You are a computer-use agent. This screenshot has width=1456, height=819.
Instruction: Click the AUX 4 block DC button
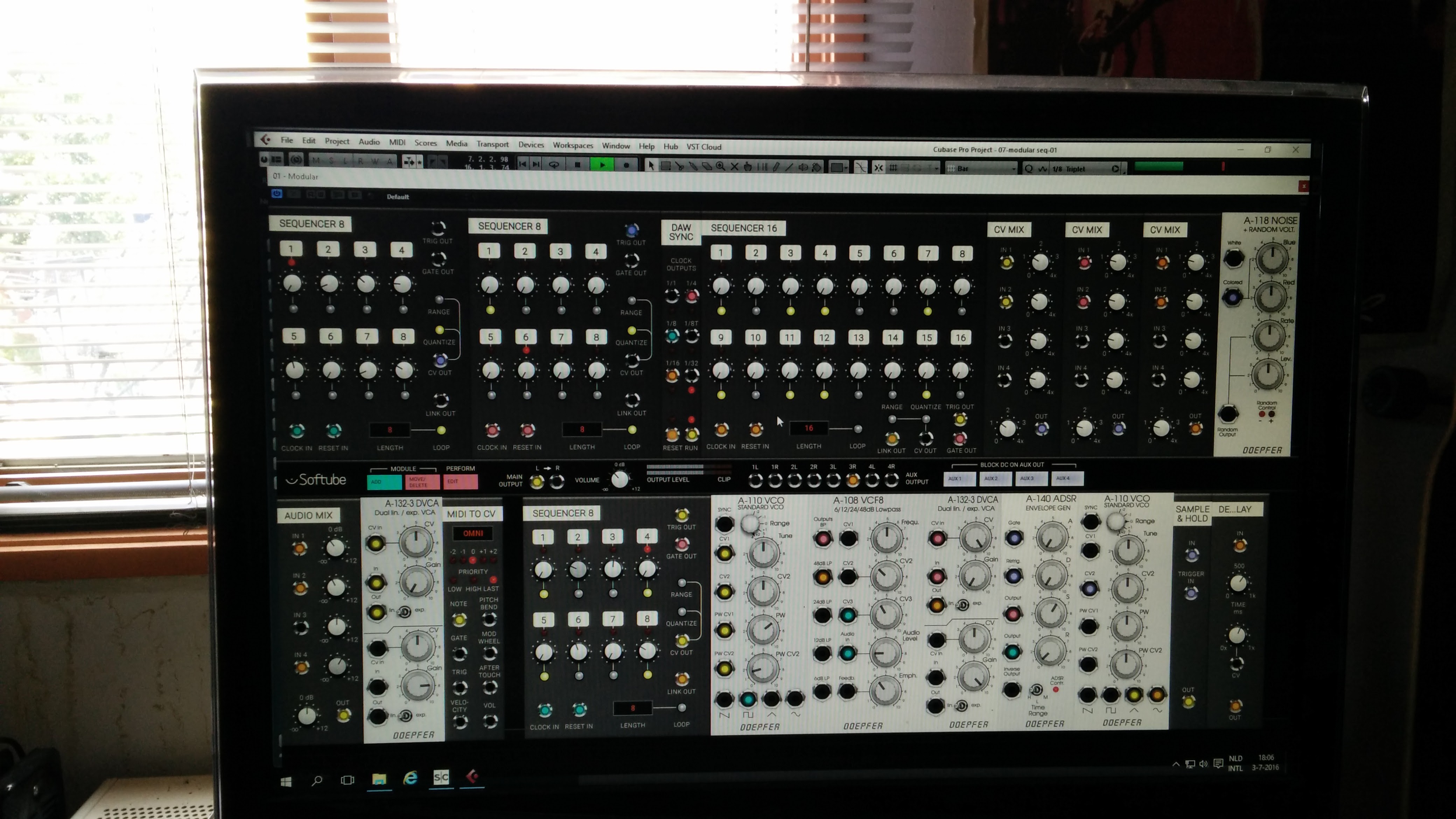(x=1067, y=478)
